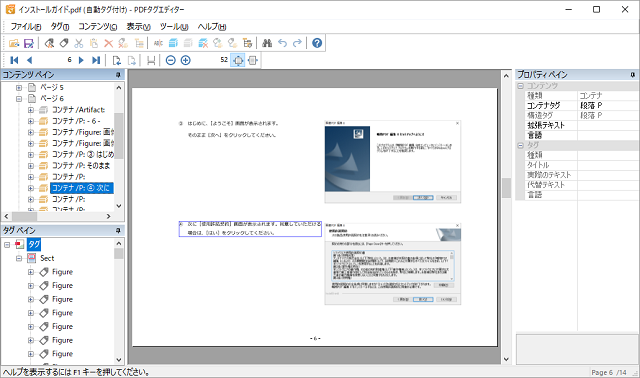Open search with the binoculars icon
The height and width of the screenshot is (378, 640).
click(x=267, y=43)
